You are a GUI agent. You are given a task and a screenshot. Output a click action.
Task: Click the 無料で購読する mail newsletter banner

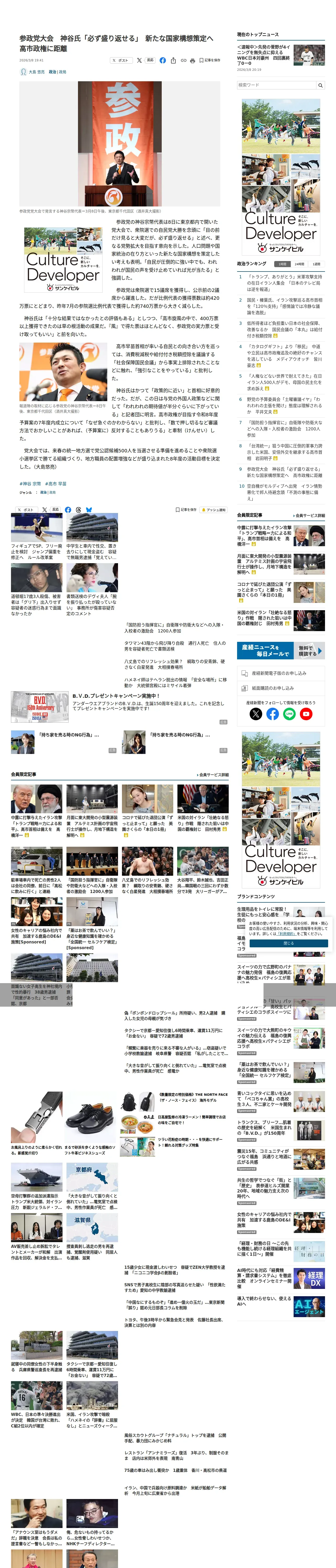(x=281, y=651)
